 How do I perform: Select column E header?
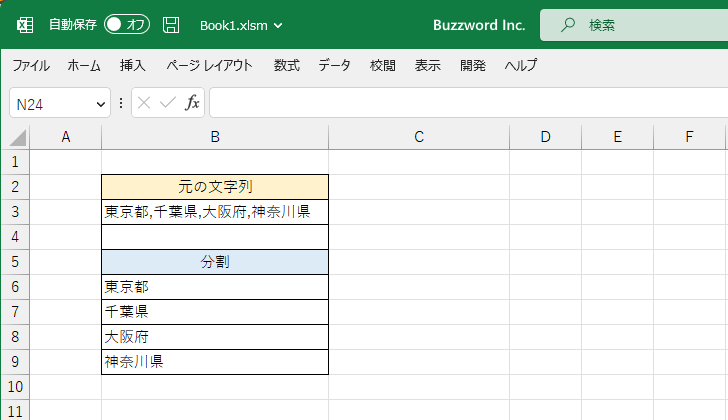pyautogui.click(x=618, y=137)
